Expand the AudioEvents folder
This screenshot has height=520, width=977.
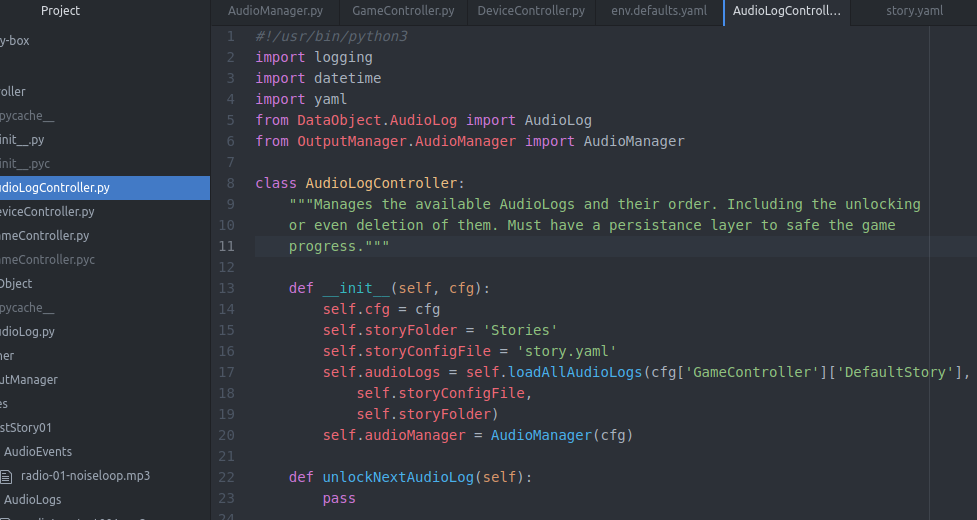point(38,451)
